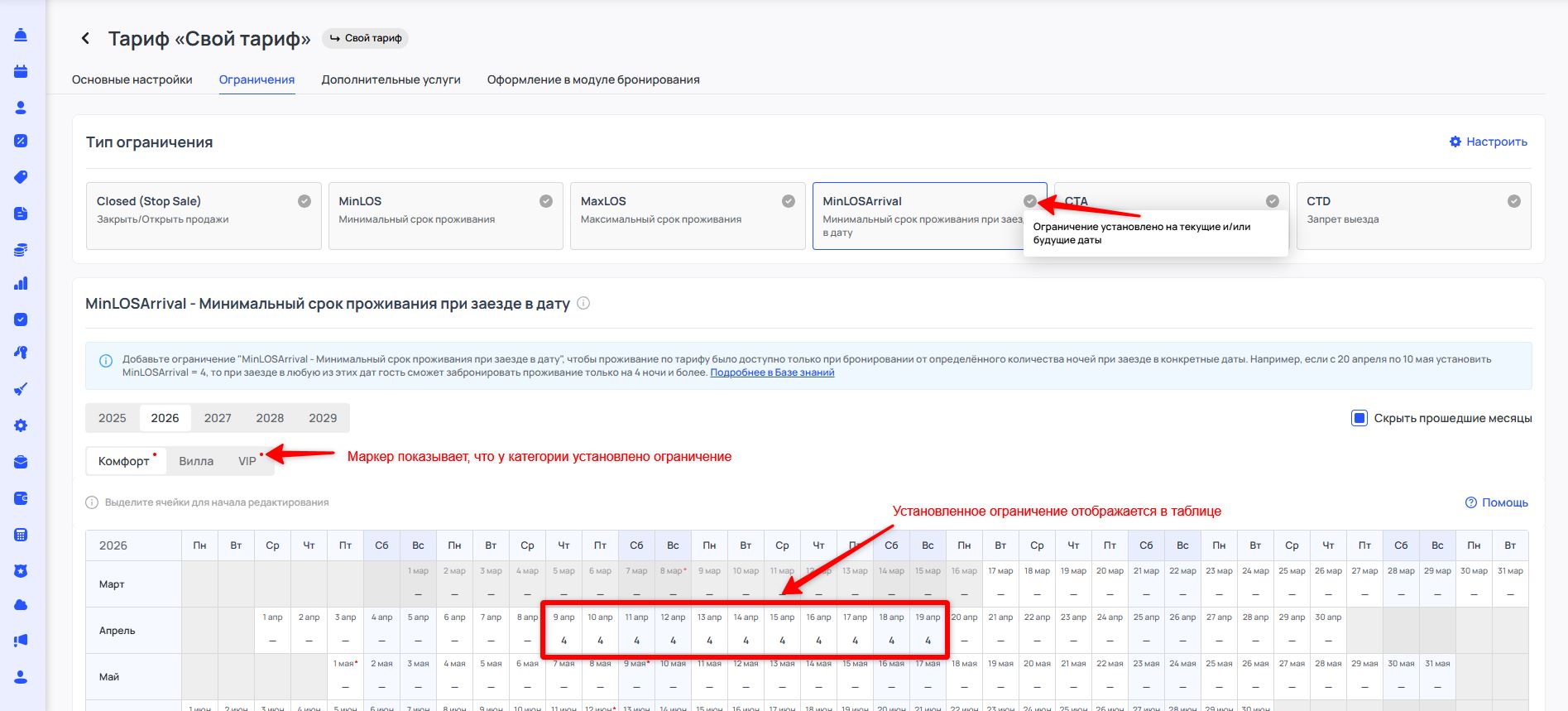Switch to the 'Основные настройки' tab
Viewport: 1568px width, 711px height.
point(132,80)
